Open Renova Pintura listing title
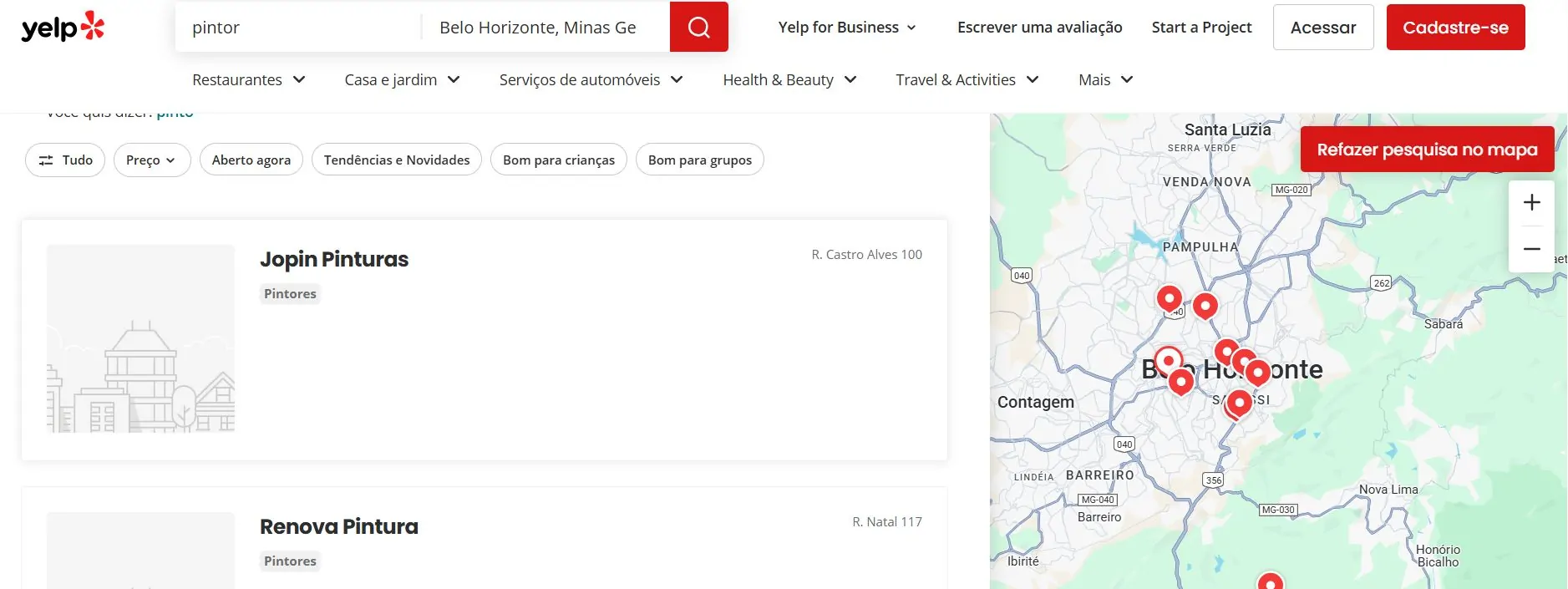This screenshot has width=1568, height=589. (x=339, y=526)
